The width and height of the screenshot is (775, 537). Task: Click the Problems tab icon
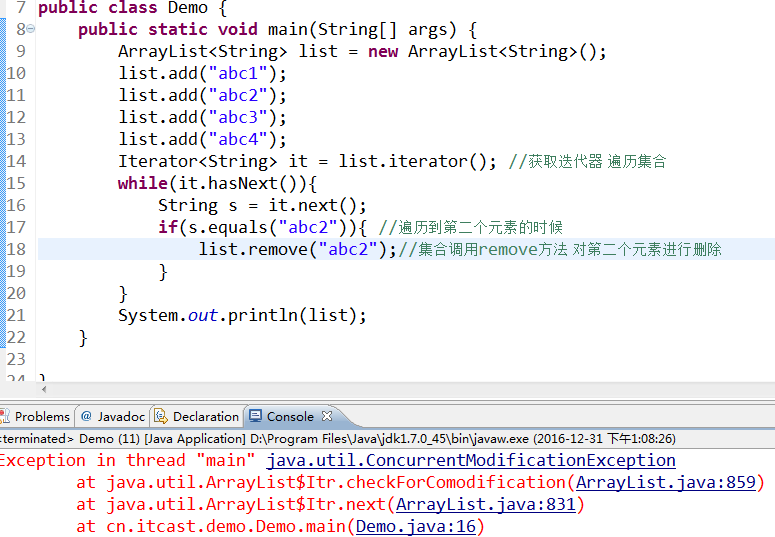click(x=4, y=416)
